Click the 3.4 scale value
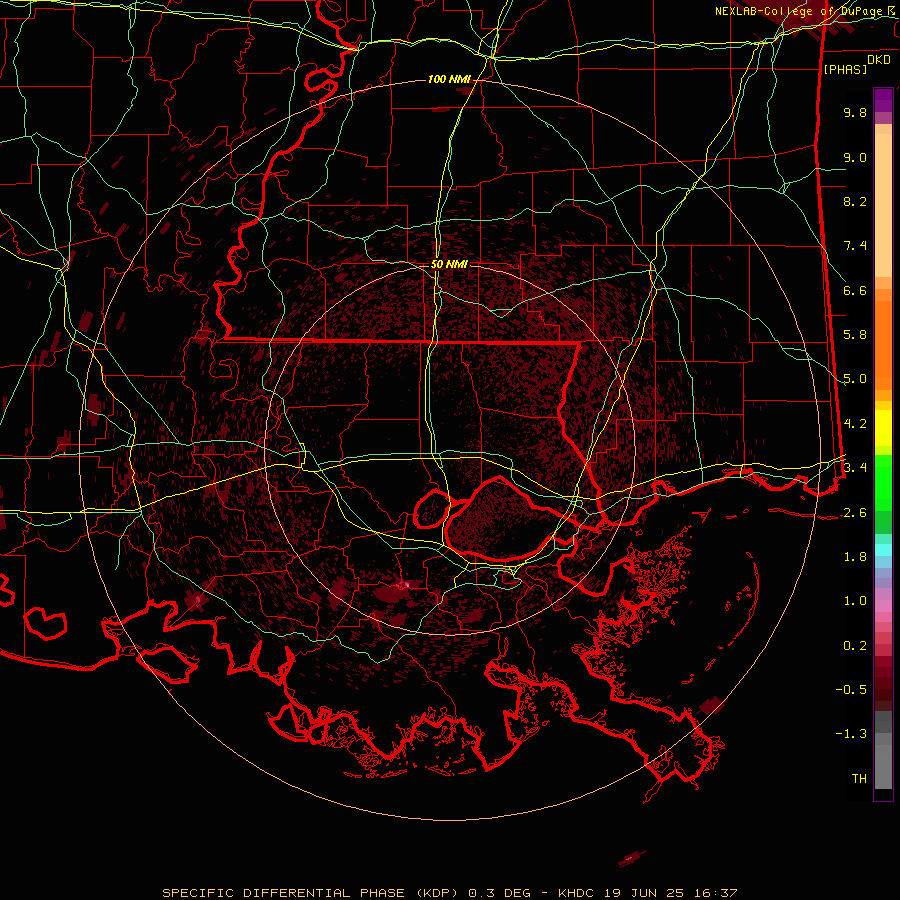Viewport: 900px width, 900px height. tap(855, 468)
